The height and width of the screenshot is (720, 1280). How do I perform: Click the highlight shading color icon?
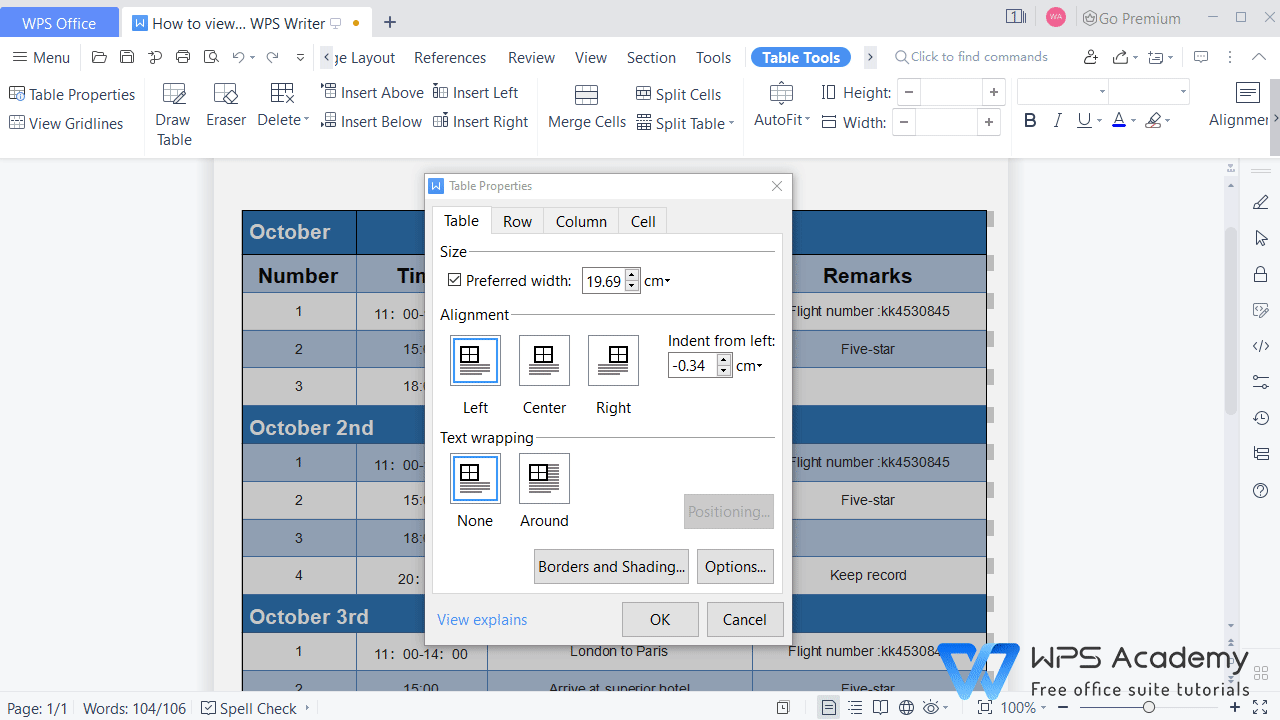(x=1153, y=121)
